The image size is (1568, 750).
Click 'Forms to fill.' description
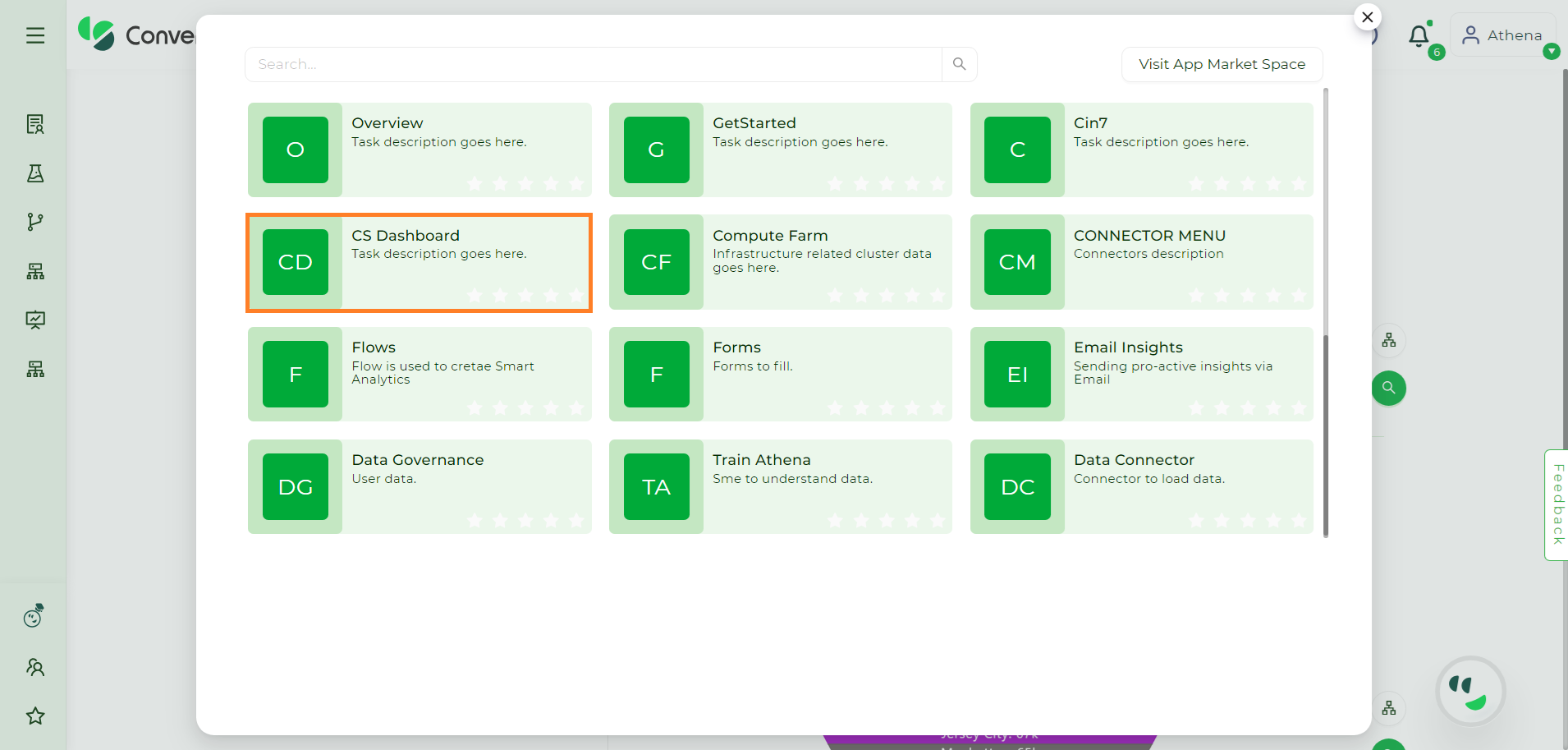753,366
